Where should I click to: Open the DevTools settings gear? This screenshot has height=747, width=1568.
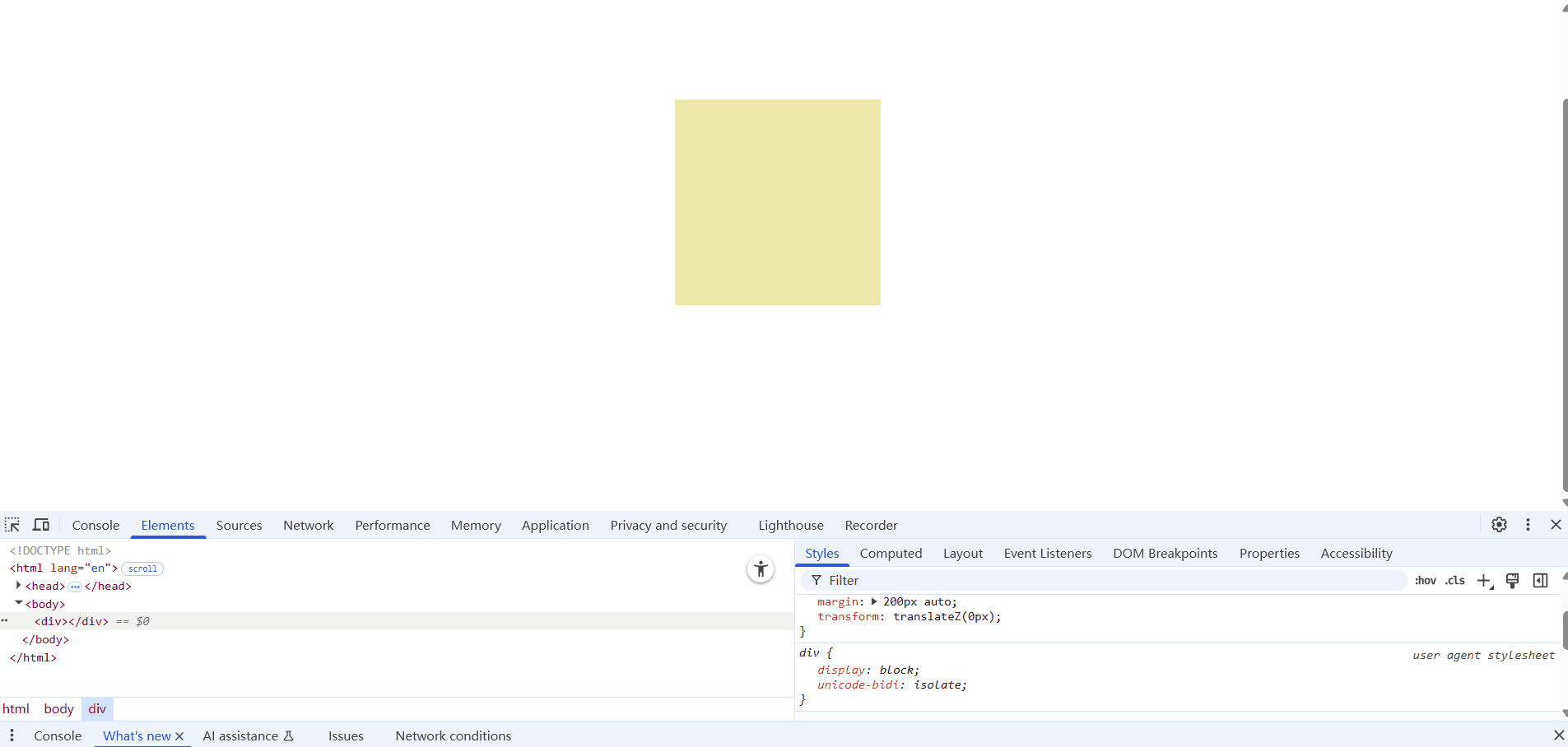pos(1499,525)
